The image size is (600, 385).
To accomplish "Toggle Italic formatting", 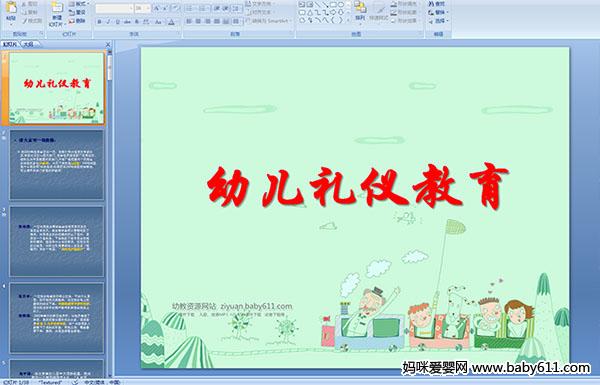I will (x=108, y=22).
